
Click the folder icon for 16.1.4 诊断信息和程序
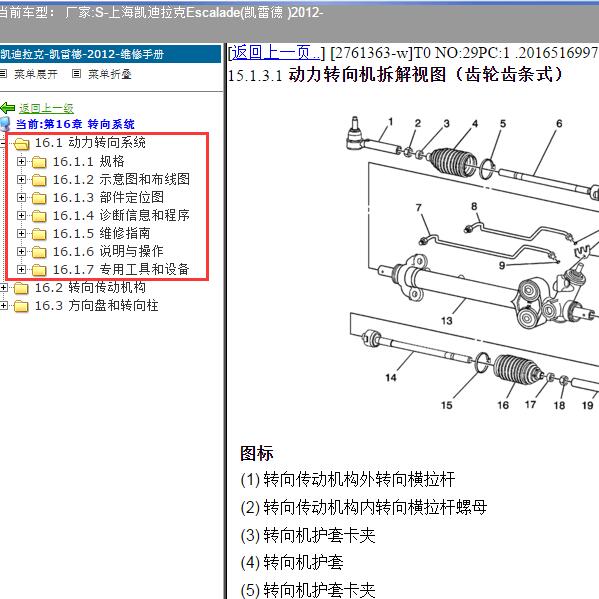(x=39, y=216)
